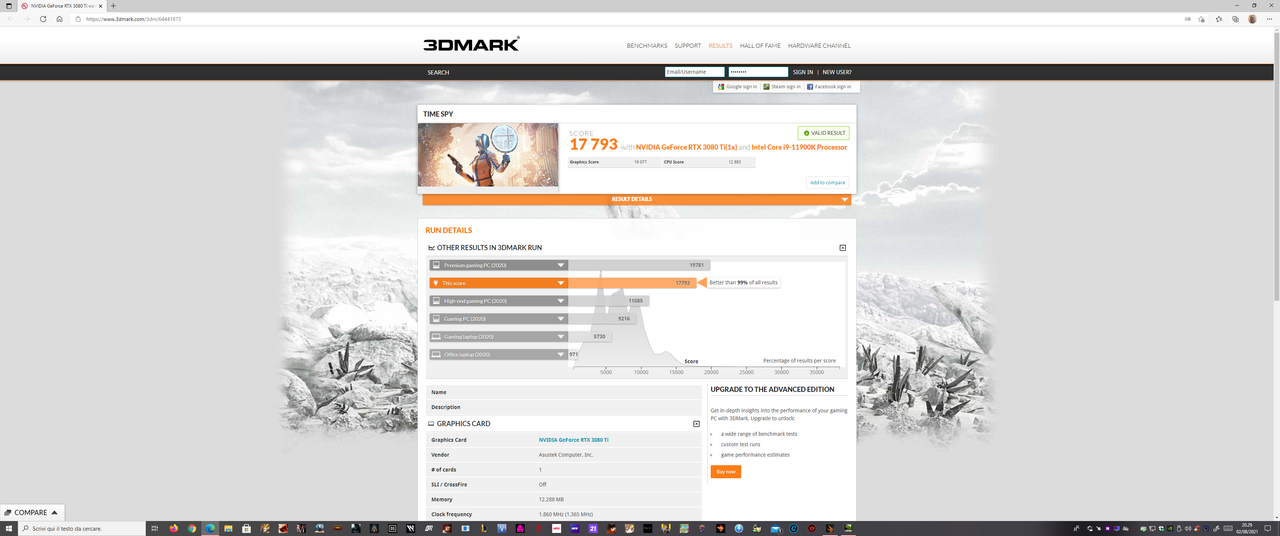Screen dimensions: 1280x536
Task: Click the Graphics Score value 19 077
Action: (x=640, y=162)
